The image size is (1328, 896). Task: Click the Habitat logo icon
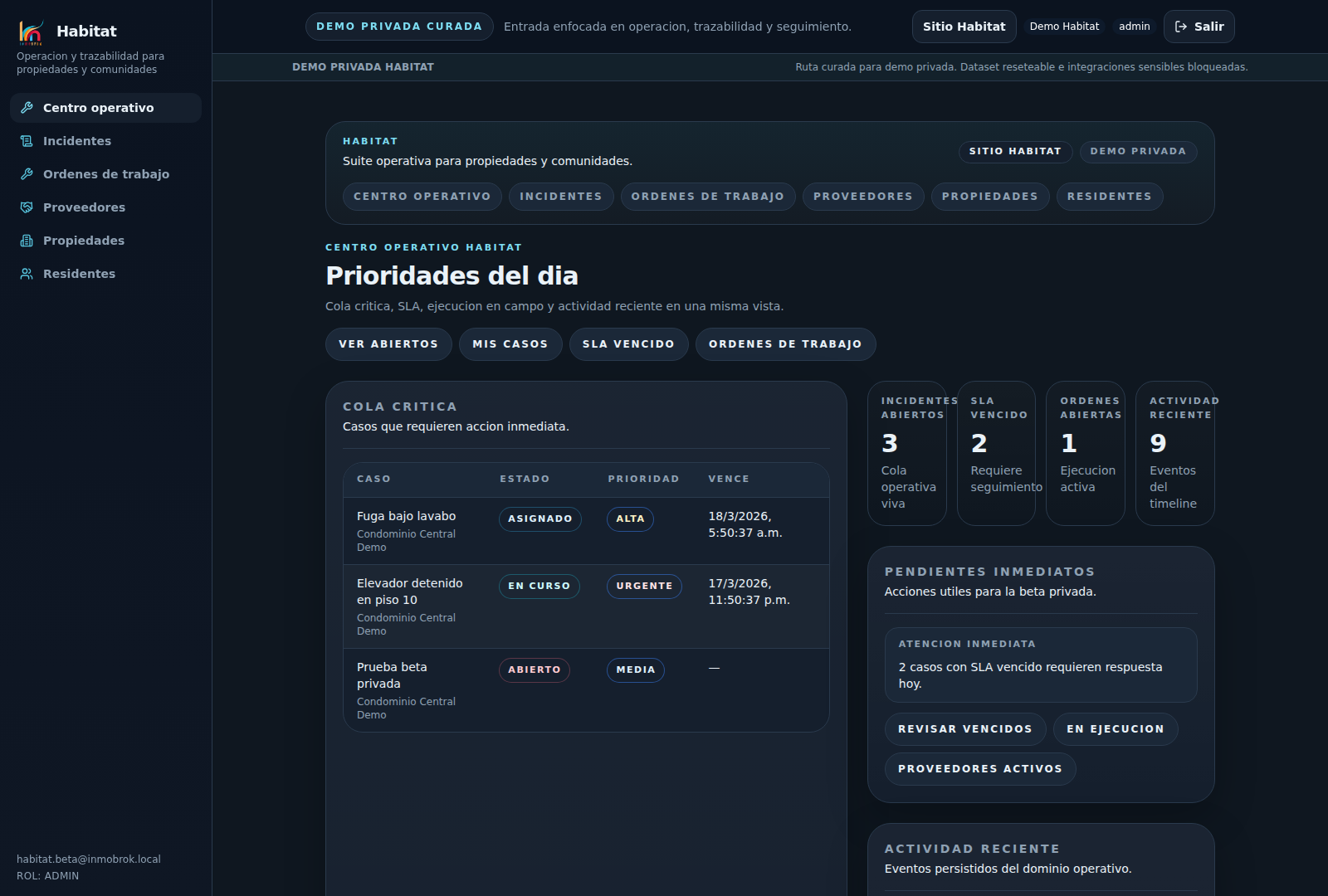coord(31,32)
